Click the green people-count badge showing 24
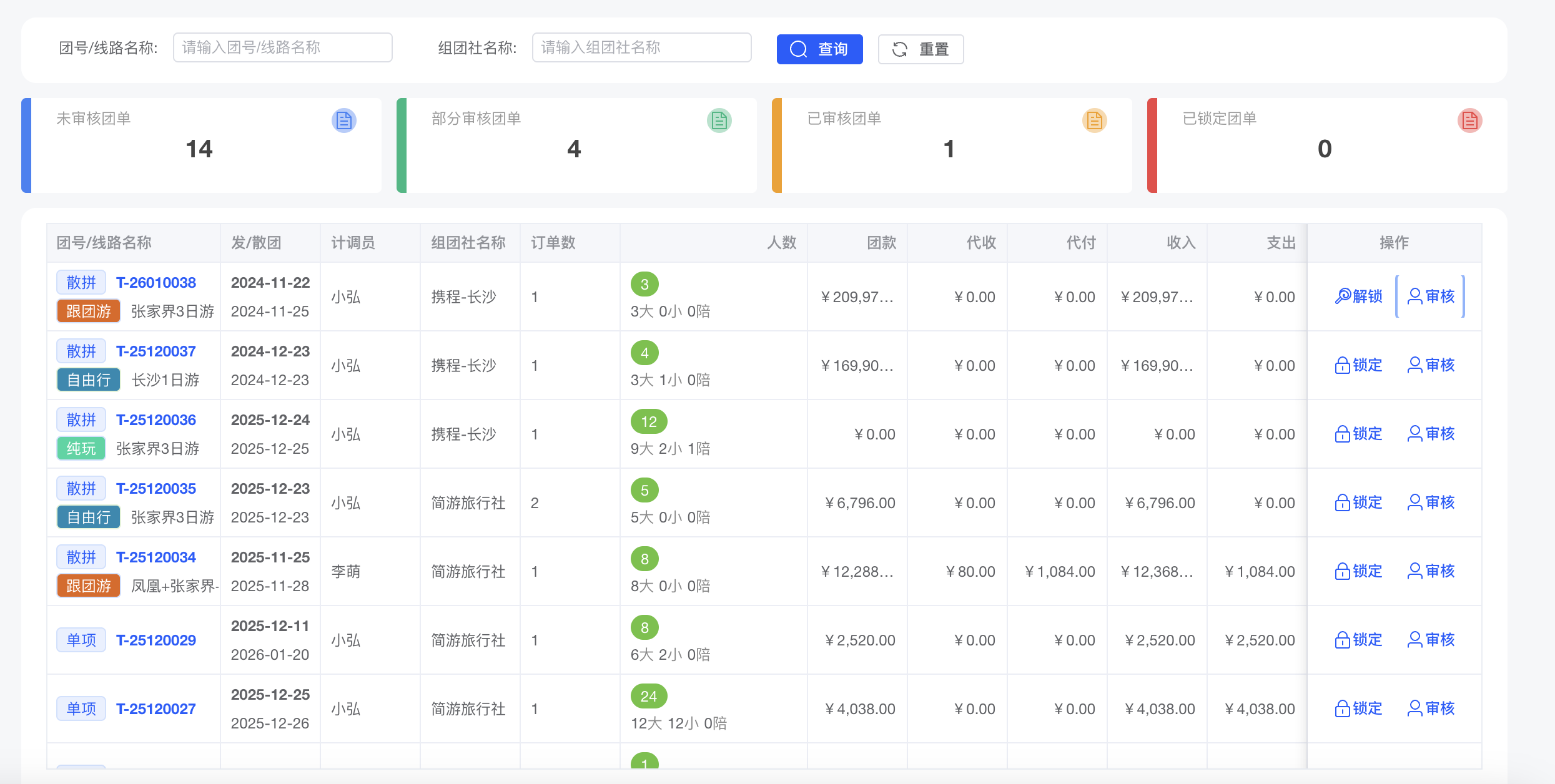The image size is (1555, 784). (x=649, y=695)
